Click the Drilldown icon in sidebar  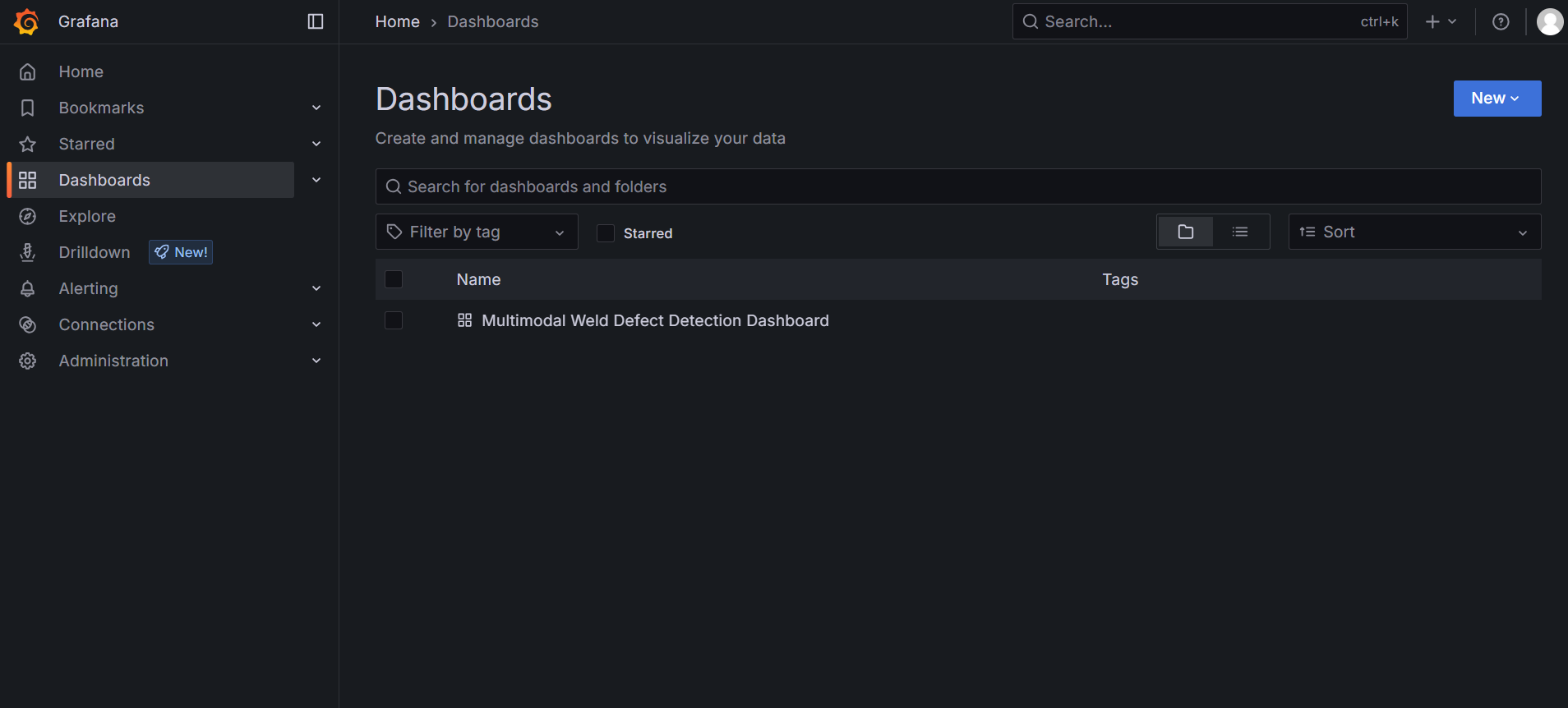(27, 252)
